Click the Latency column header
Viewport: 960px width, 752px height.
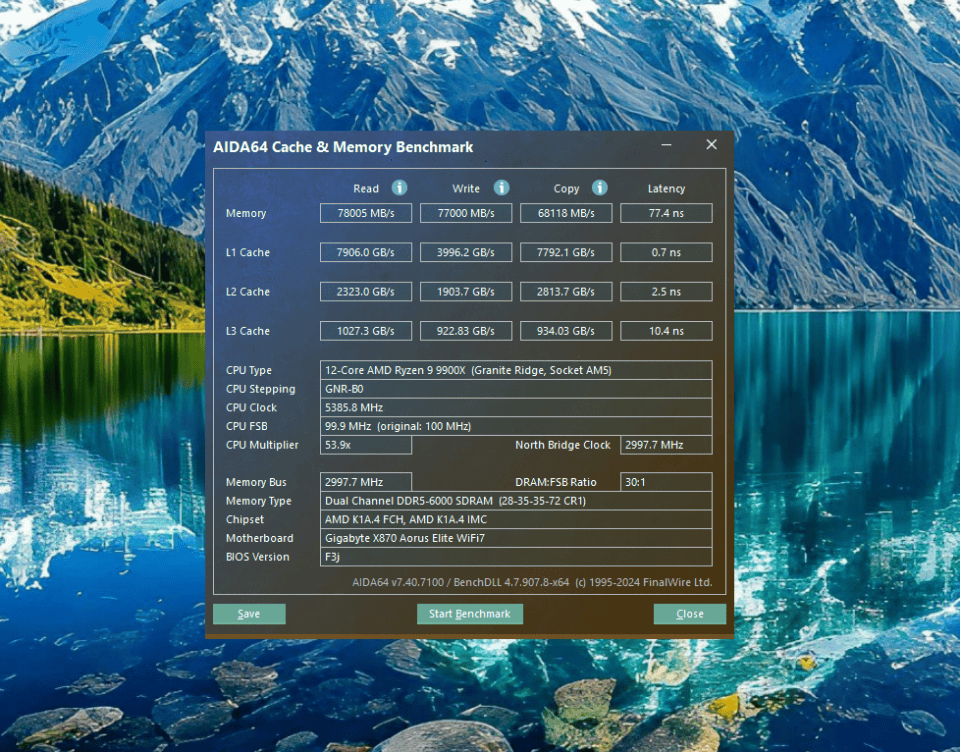666,189
